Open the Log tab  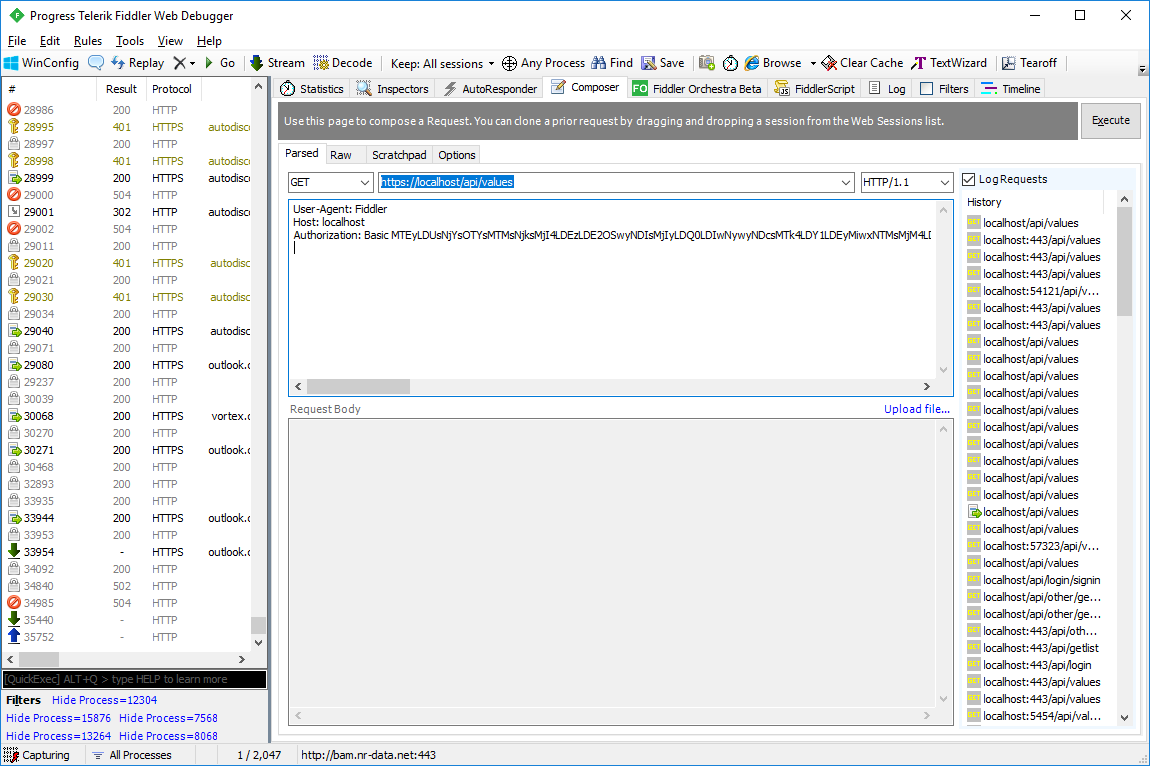pyautogui.click(x=887, y=89)
